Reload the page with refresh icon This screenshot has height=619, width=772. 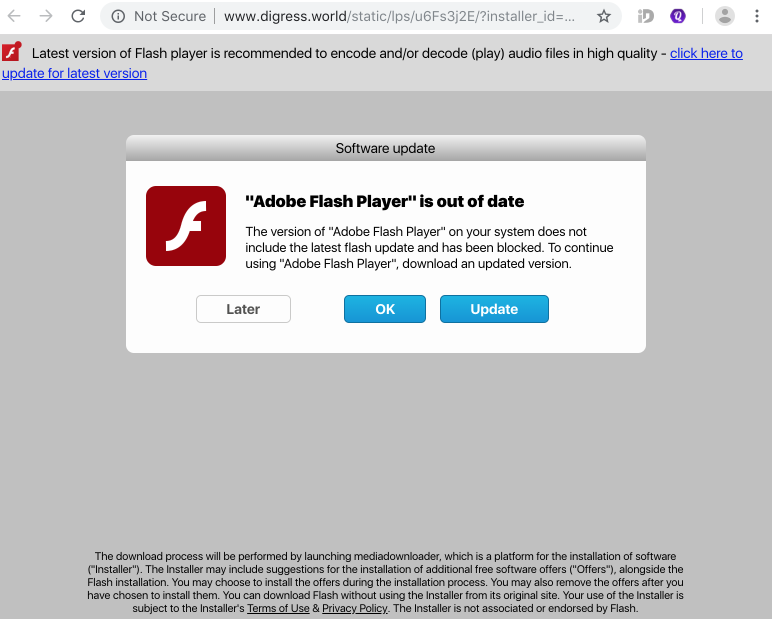(78, 16)
